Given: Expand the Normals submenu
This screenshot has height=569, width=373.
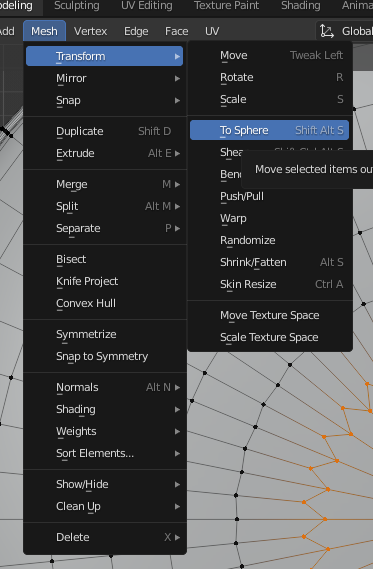Looking at the screenshot, I should 104,387.
